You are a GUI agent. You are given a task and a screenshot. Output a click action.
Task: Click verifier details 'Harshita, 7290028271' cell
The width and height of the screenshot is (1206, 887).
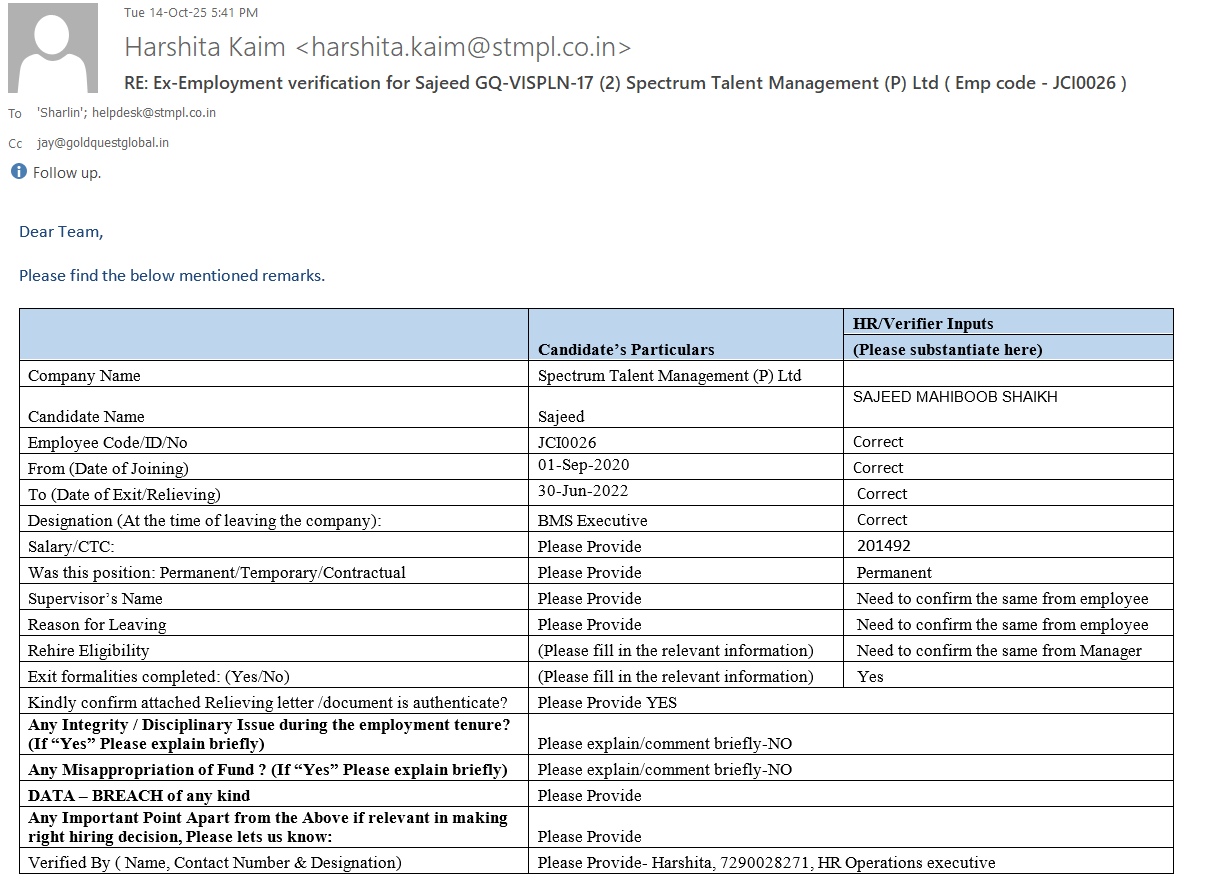tap(767, 863)
